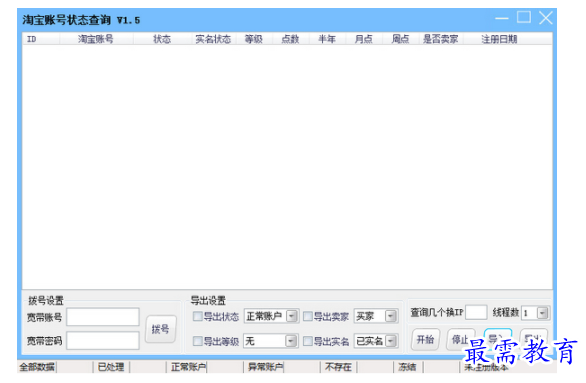Click the 已处理 status bar entry
This screenshot has height=383, width=586.
111,367
